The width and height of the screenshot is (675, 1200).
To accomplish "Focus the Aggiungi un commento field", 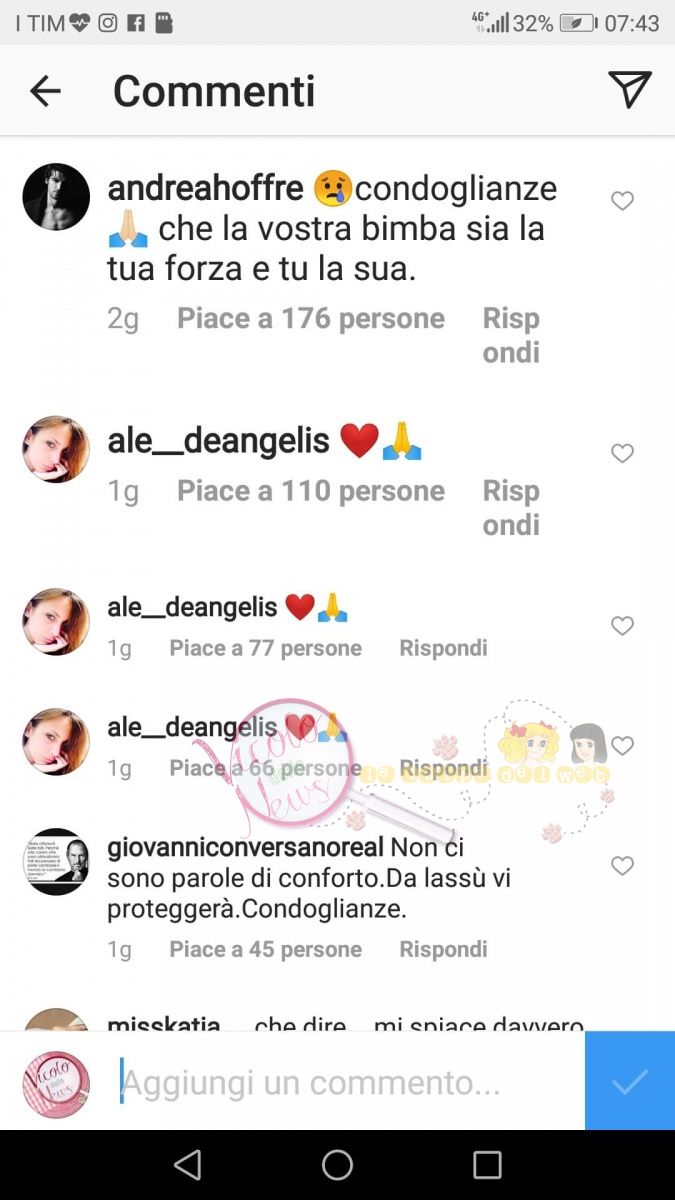I will pos(350,1082).
